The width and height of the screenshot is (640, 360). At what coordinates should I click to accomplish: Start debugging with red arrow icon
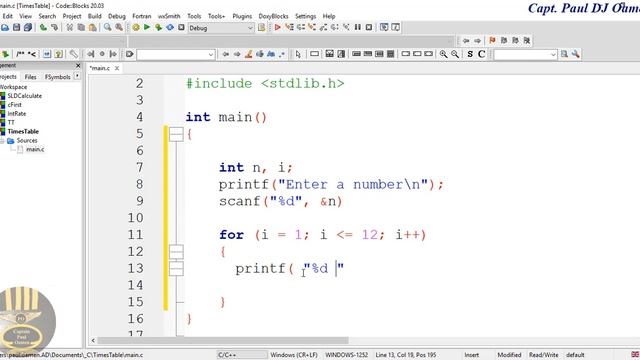coord(278,27)
